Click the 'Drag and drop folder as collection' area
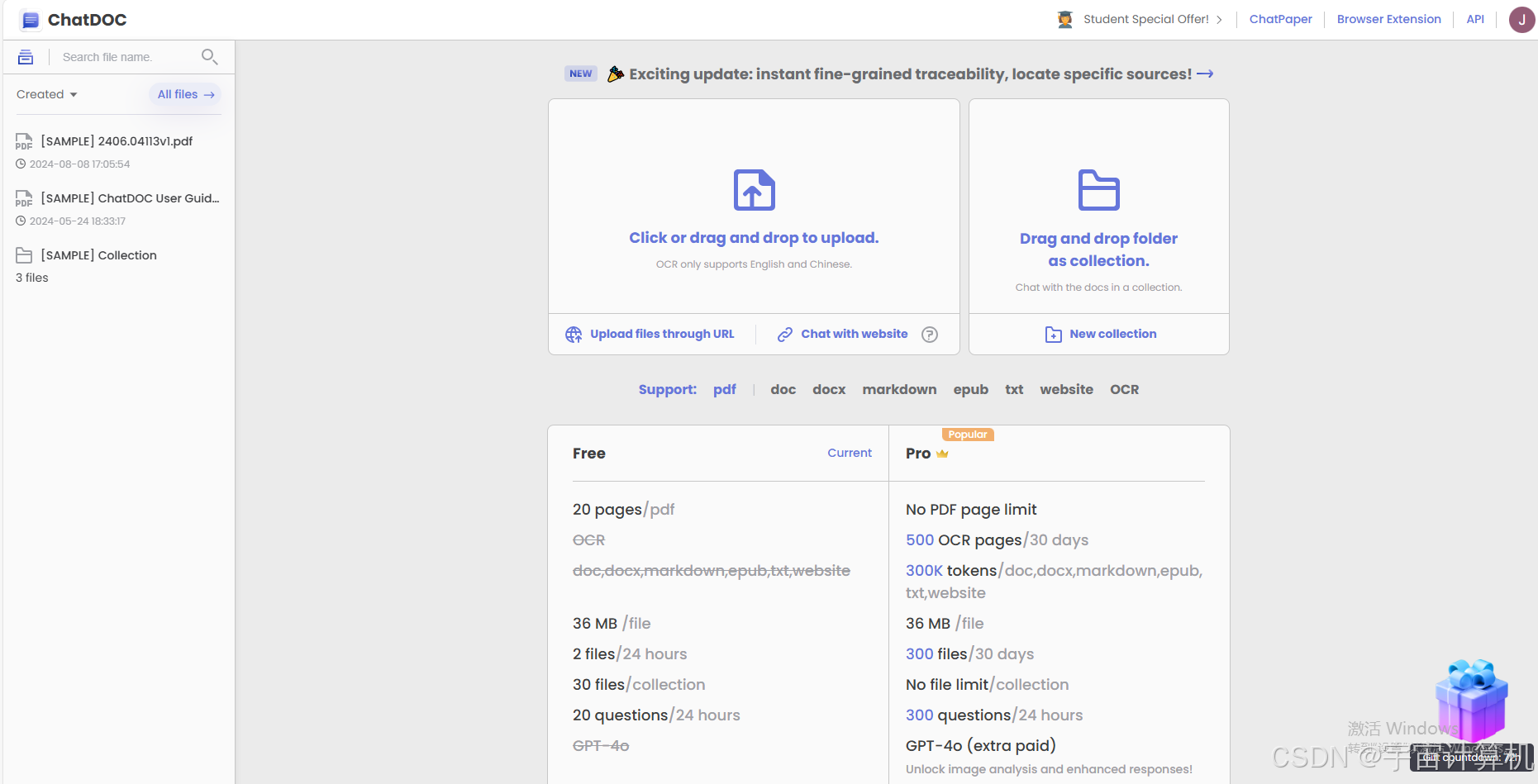This screenshot has height=784, width=1538. point(1099,207)
